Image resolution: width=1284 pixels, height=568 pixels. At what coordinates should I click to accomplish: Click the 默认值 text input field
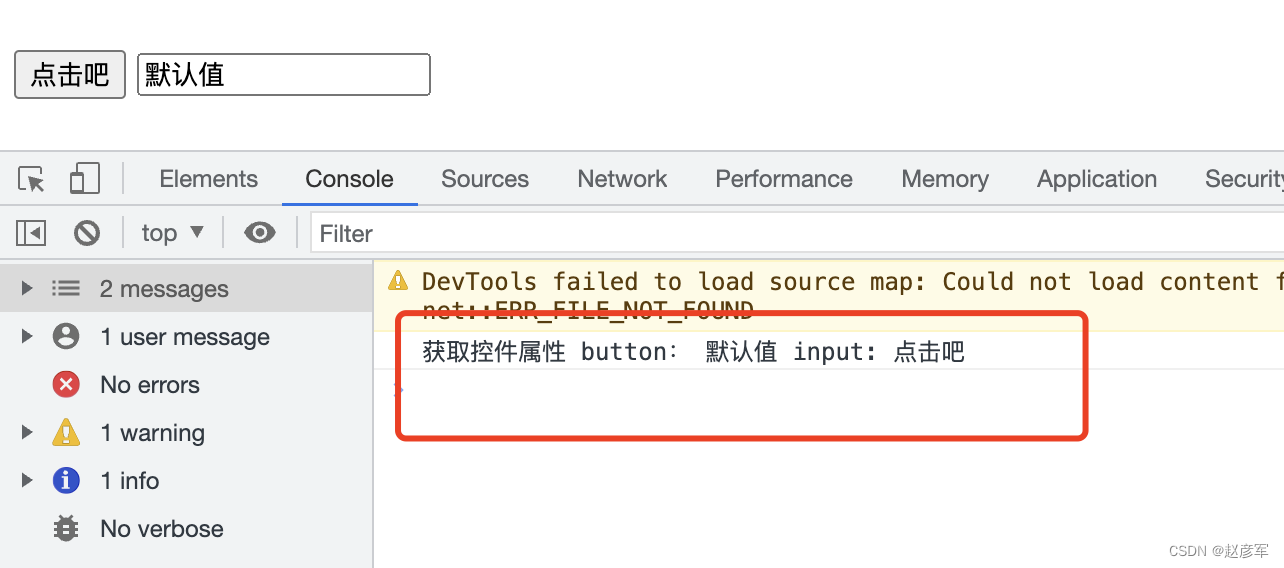pyautogui.click(x=284, y=75)
